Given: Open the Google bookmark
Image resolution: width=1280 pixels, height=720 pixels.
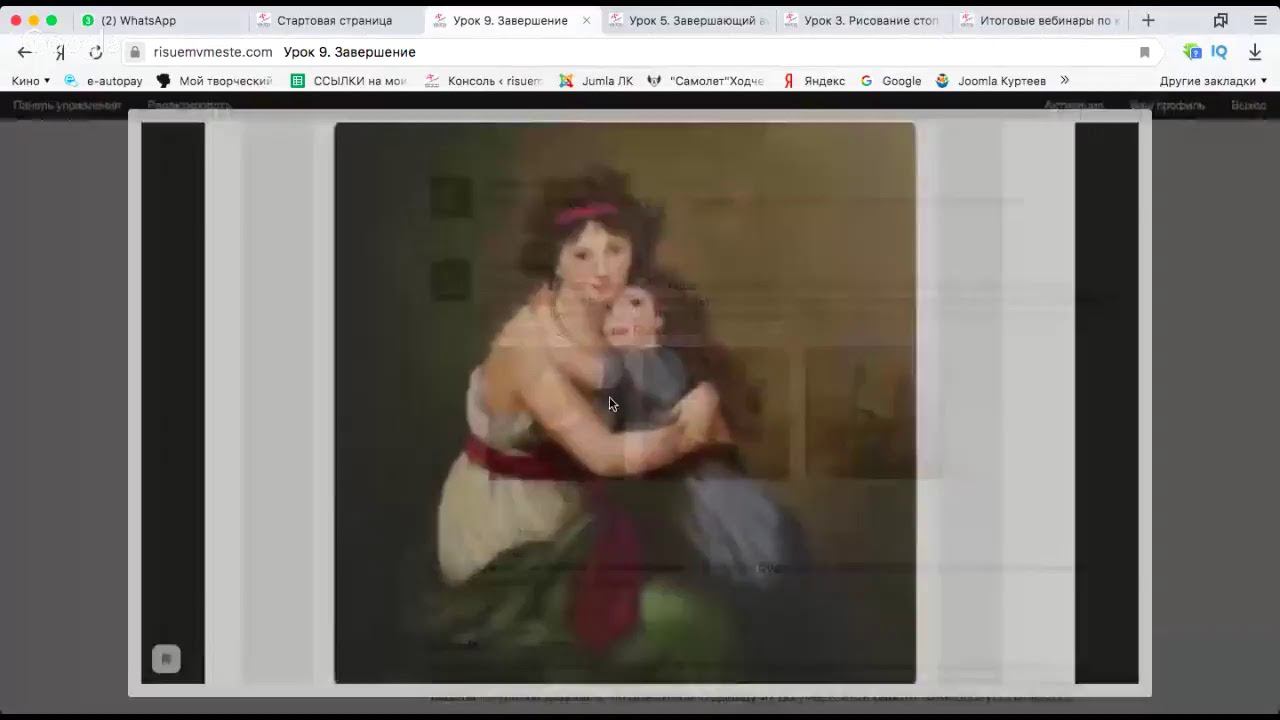Looking at the screenshot, I should (891, 81).
